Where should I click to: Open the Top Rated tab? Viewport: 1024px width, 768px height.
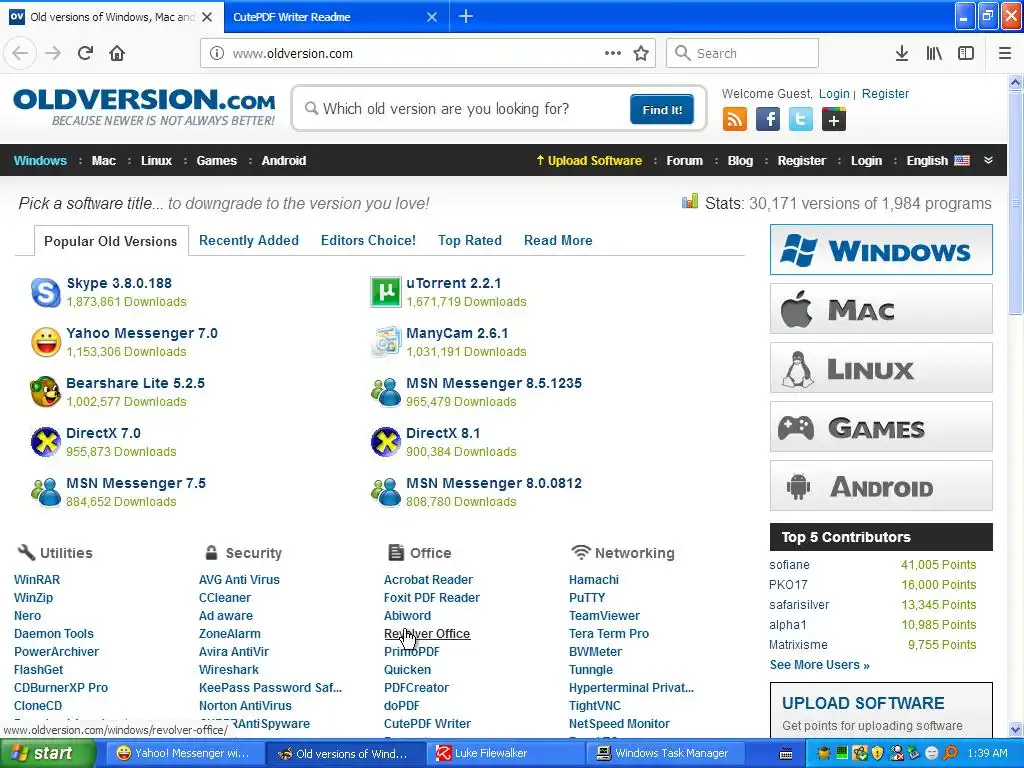[x=470, y=240]
